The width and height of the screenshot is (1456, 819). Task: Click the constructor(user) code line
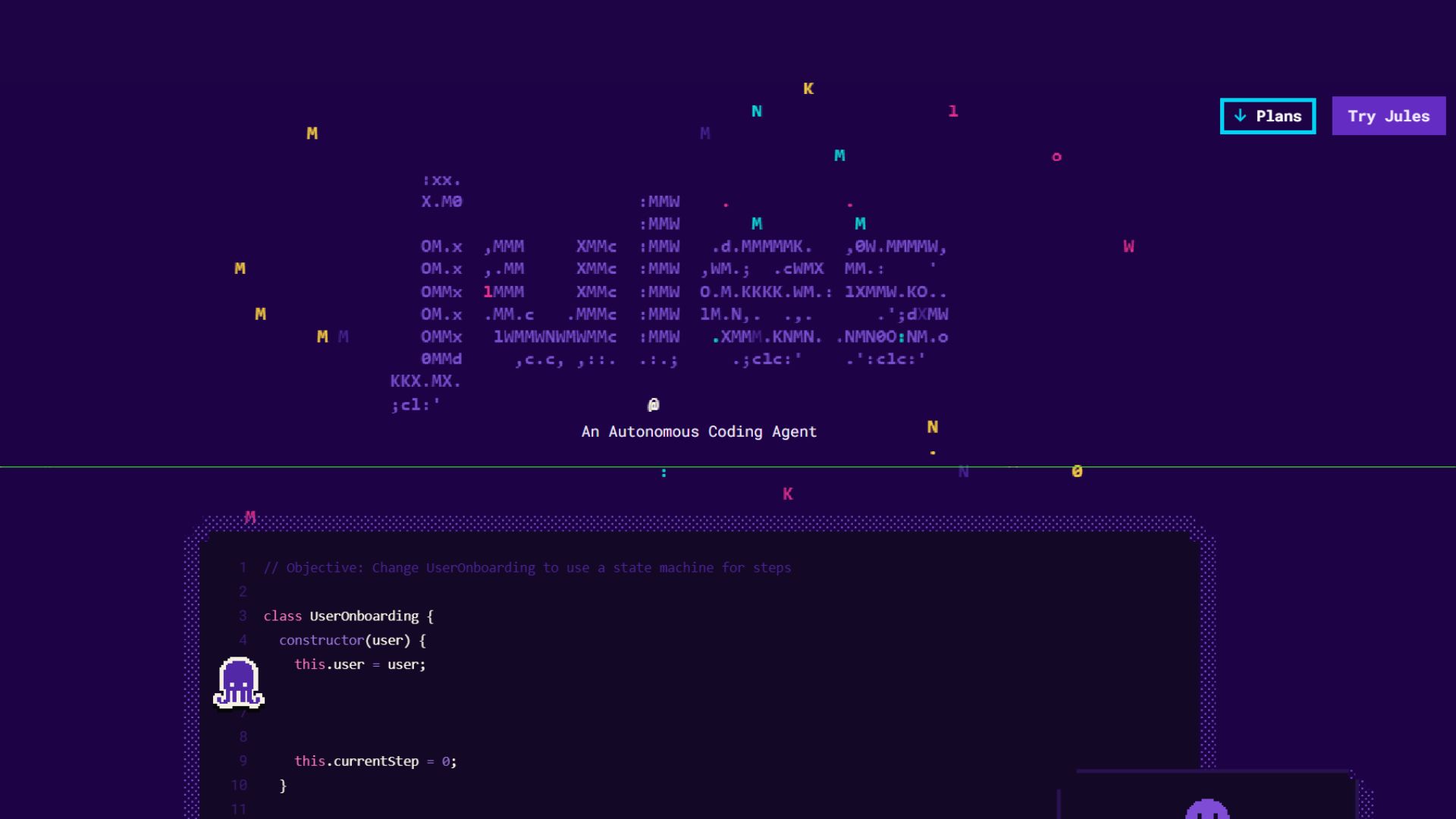coord(352,640)
